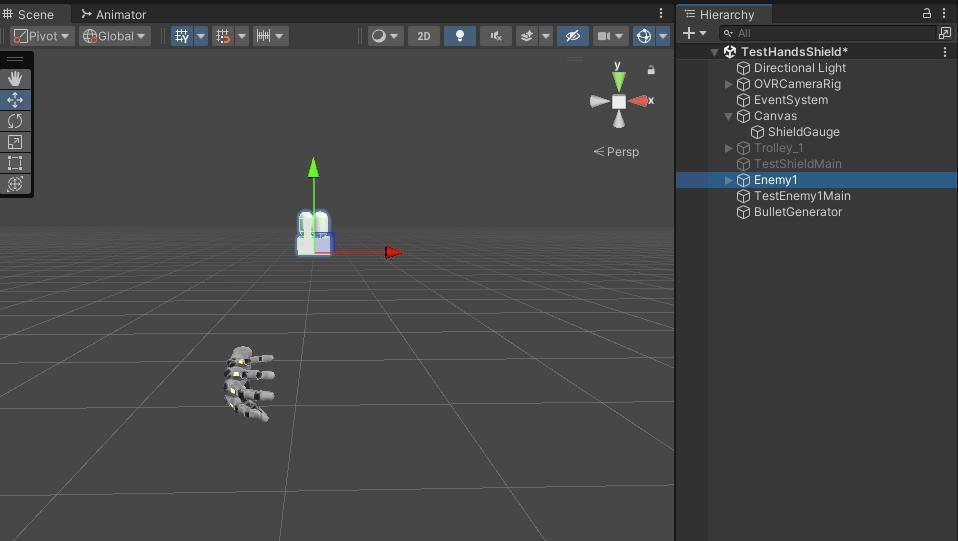
Task: Select the Scale tool
Action: point(15,142)
